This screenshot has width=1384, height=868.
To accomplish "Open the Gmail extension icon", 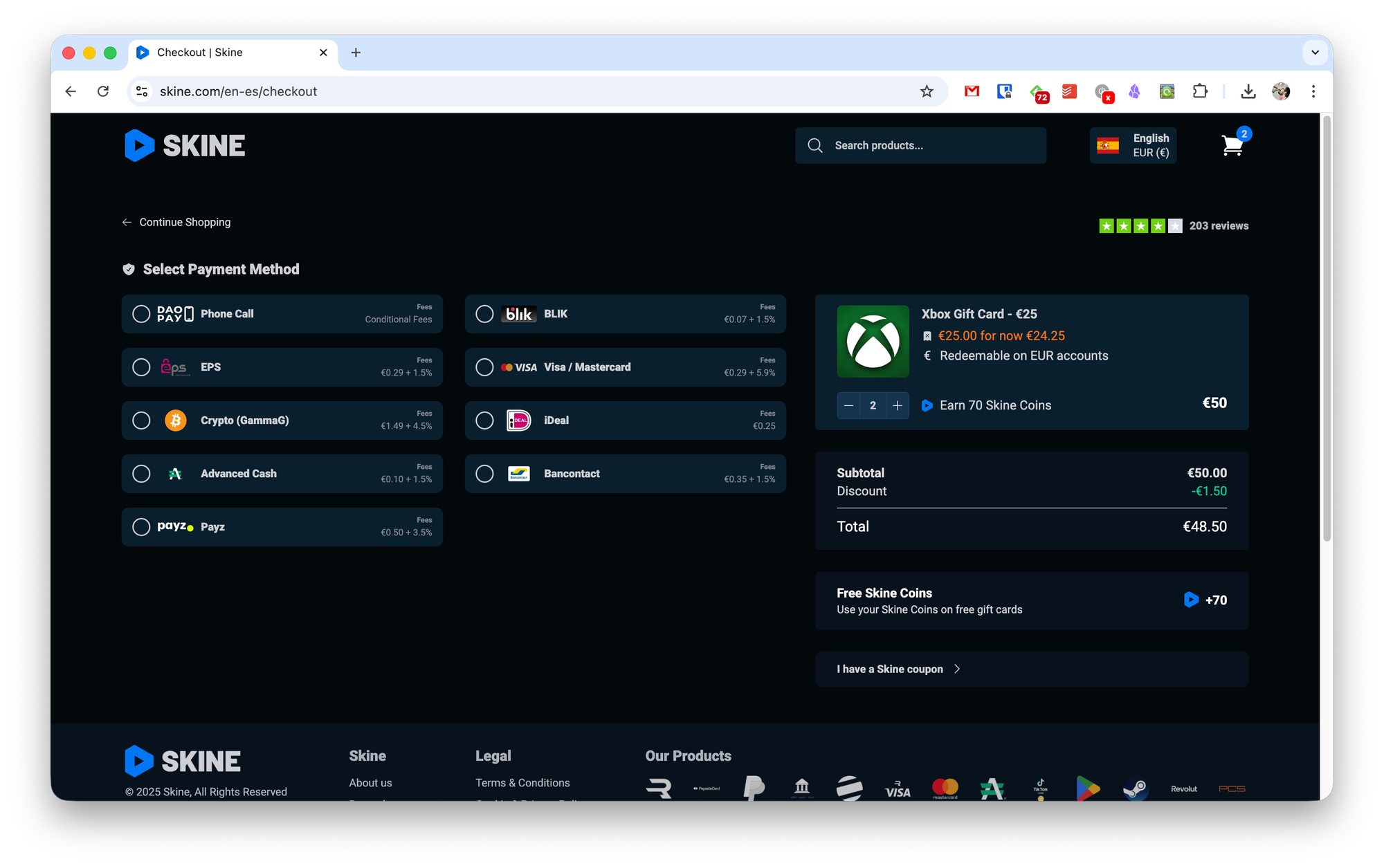I will coord(972,91).
